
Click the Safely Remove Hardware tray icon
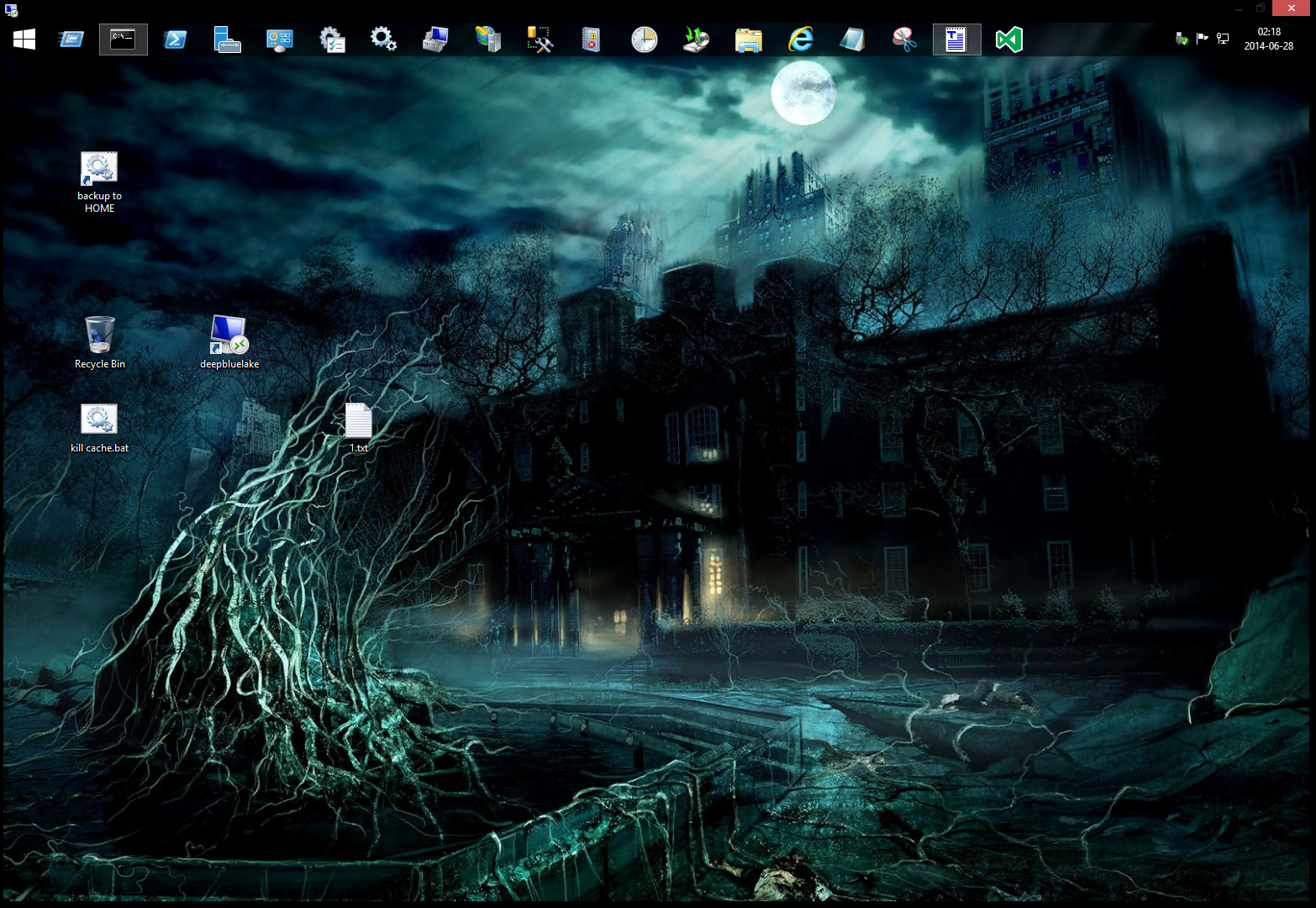click(1182, 39)
